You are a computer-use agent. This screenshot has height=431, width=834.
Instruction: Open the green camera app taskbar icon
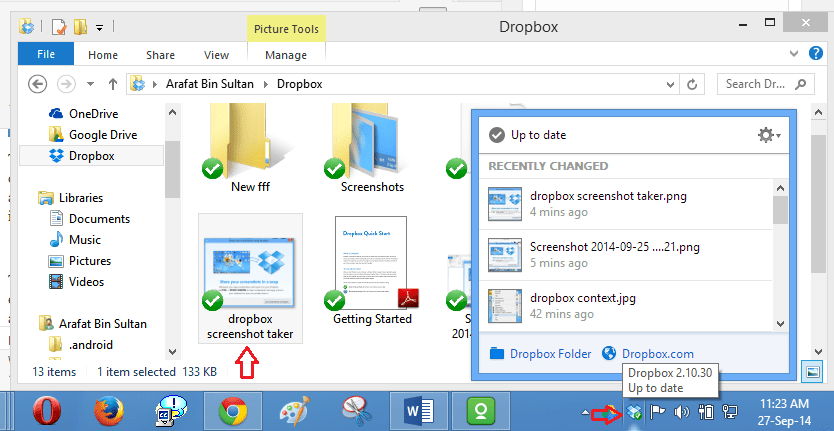click(480, 412)
